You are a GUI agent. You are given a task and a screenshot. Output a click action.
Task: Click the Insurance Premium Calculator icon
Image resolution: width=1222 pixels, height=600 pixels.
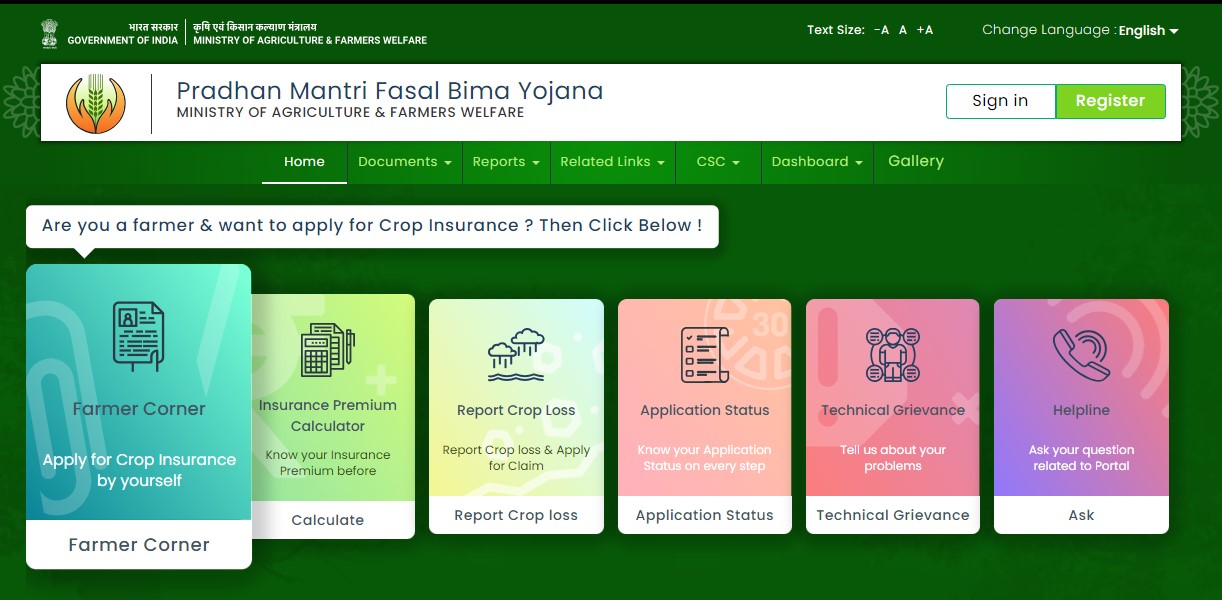pos(328,350)
